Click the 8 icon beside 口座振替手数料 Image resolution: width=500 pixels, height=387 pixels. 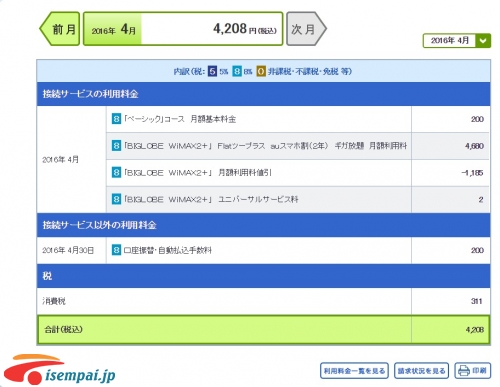[x=116, y=250]
